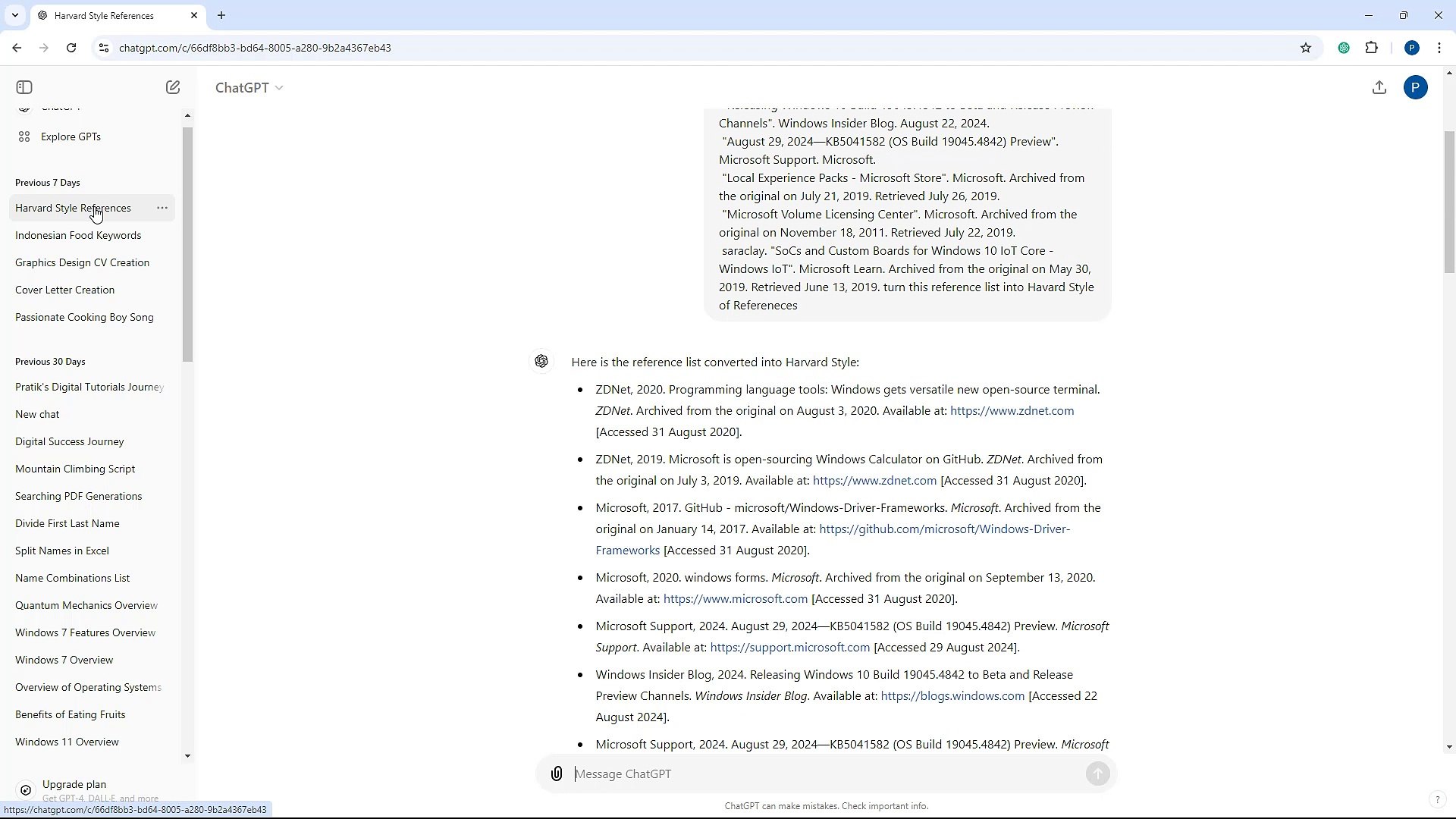1456x819 pixels.
Task: Click the share chat icon
Action: pos(1379,87)
